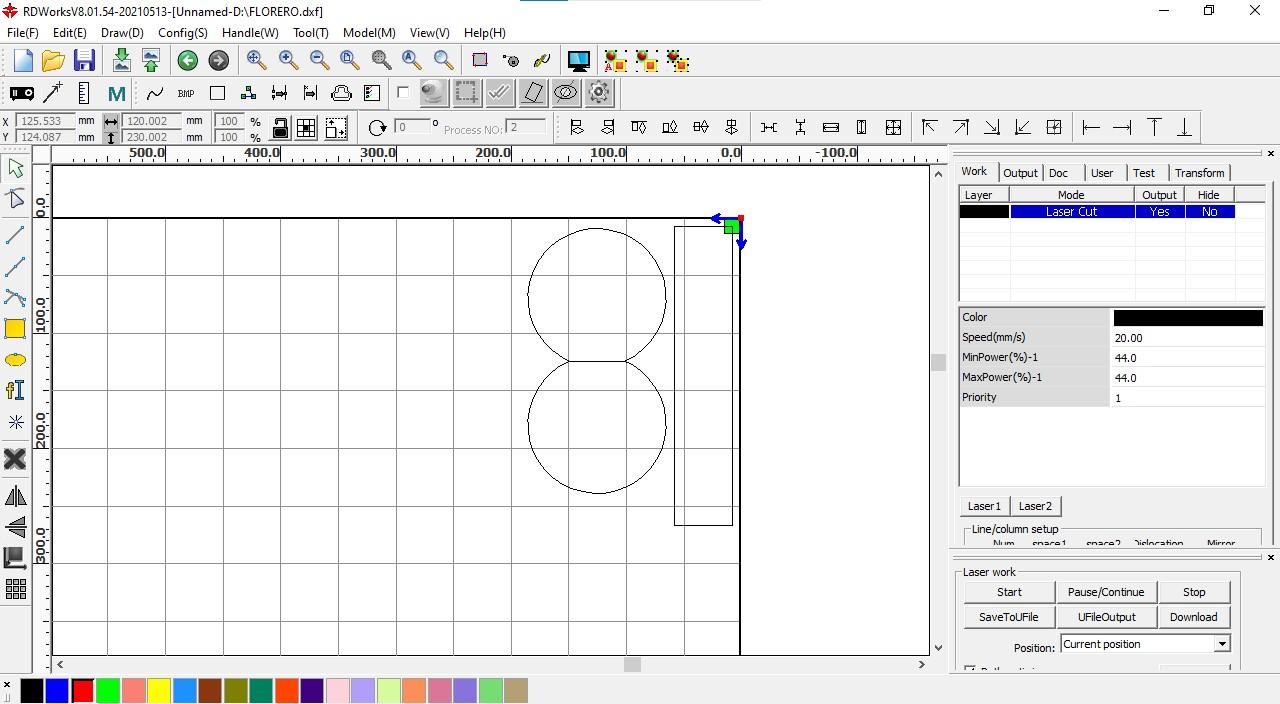1280x704 pixels.
Task: Select the Edit Node tool
Action: pos(15,199)
